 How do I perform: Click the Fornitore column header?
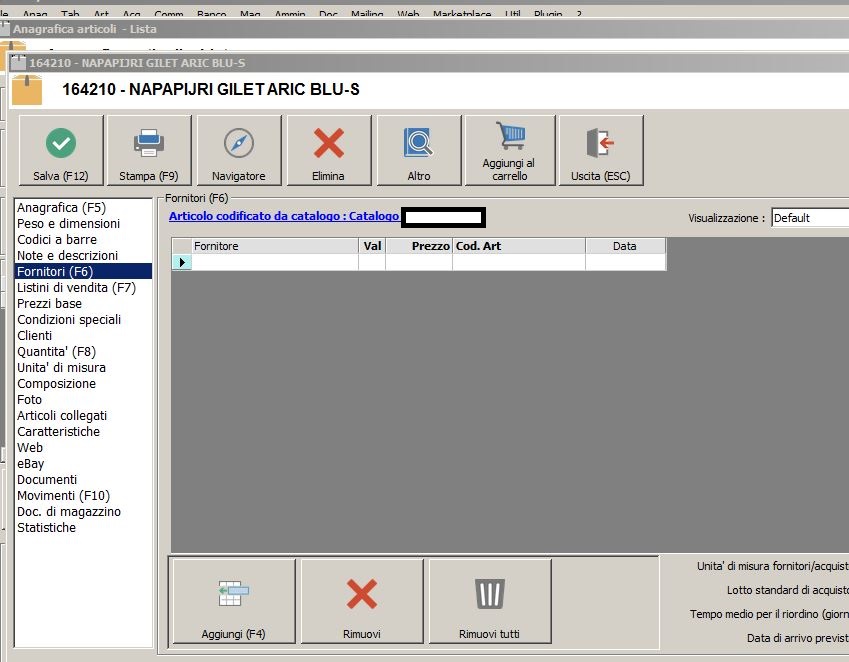[x=275, y=246]
